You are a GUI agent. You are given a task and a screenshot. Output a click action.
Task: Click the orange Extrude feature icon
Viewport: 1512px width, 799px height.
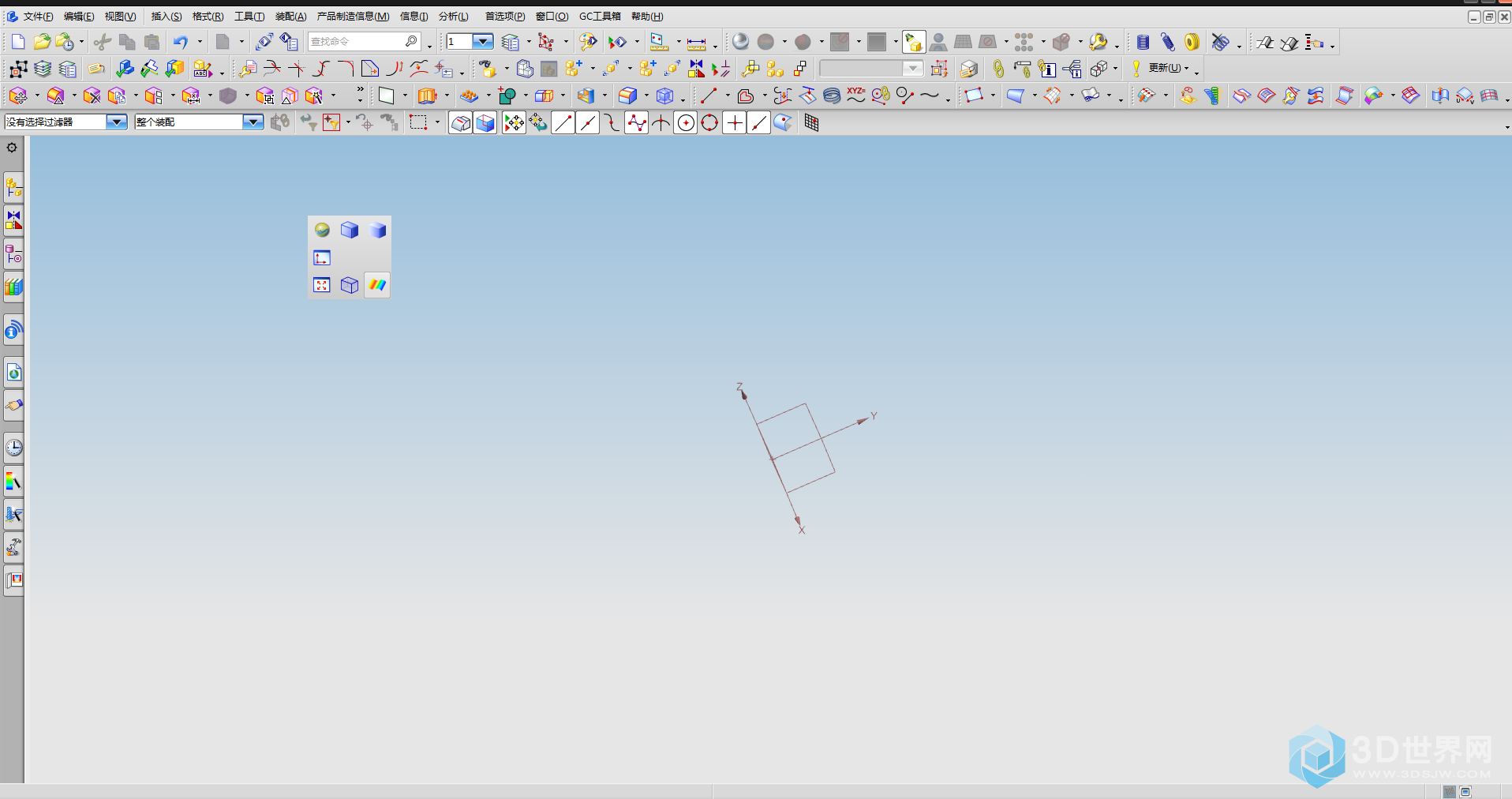tap(427, 96)
